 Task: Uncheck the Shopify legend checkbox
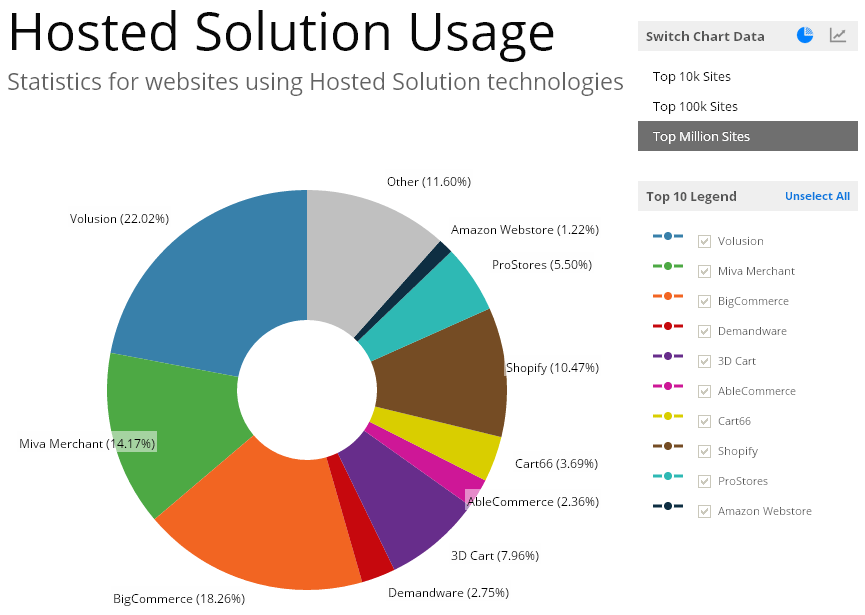tap(705, 451)
